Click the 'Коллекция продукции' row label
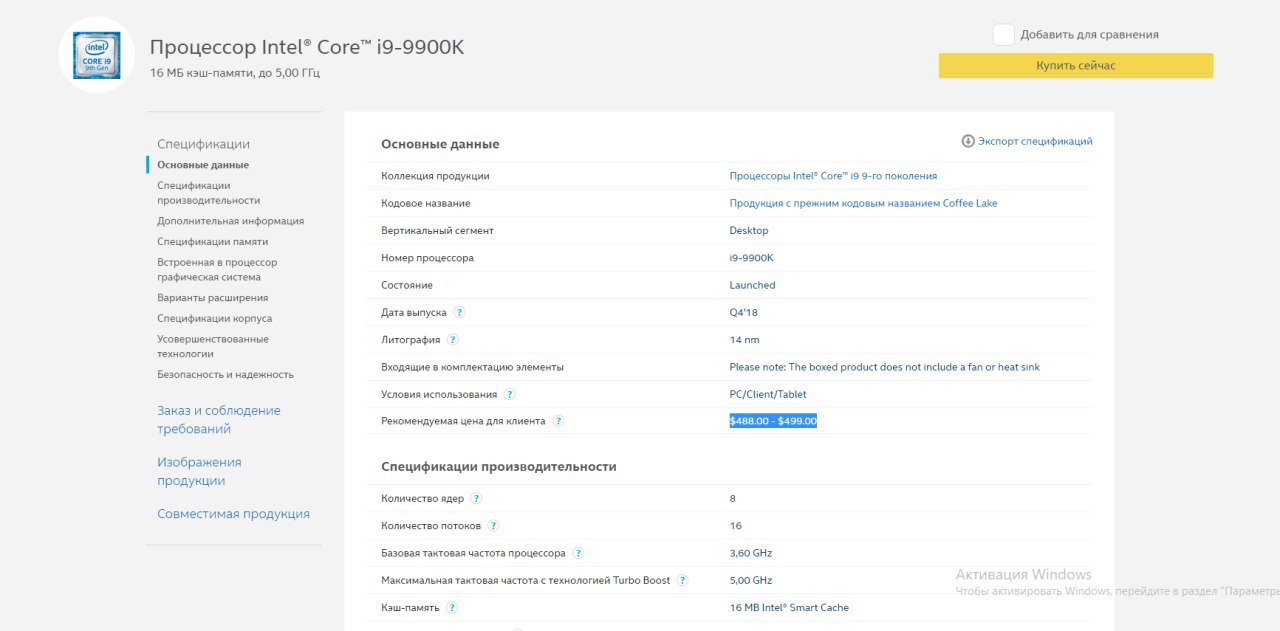 [x=435, y=176]
